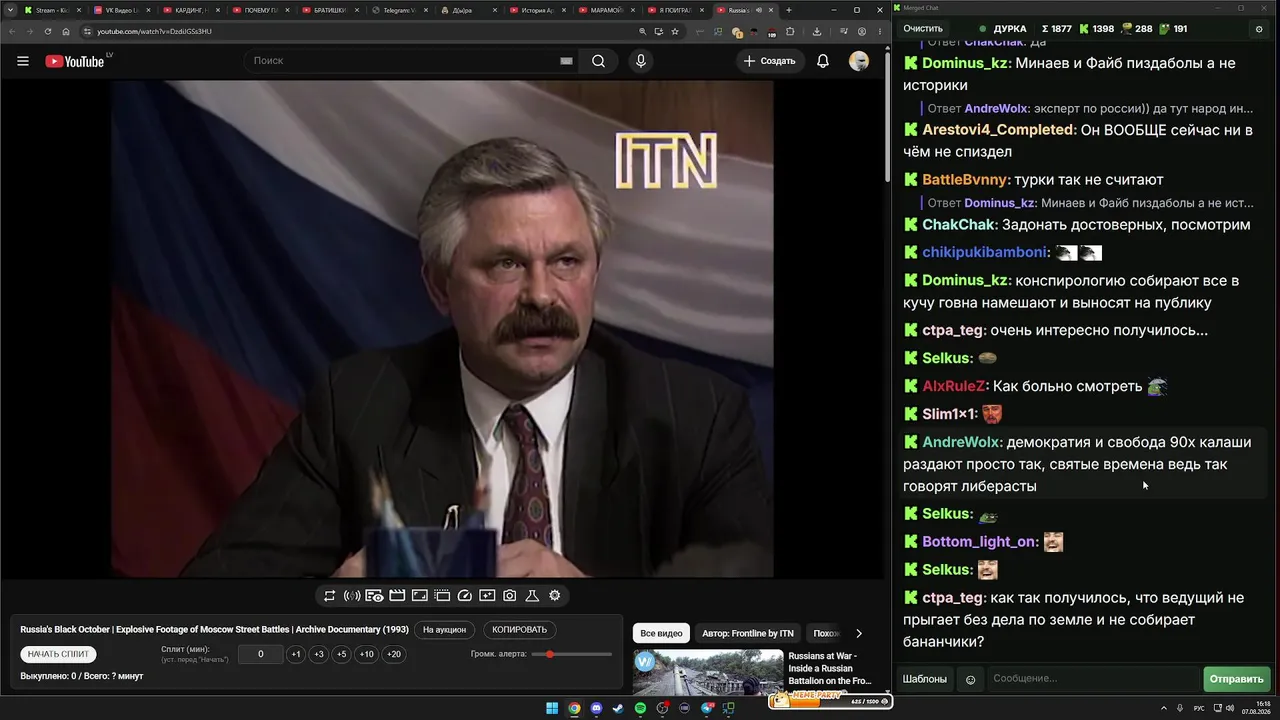Viewport: 1280px width, 720px height.
Task: Open 'Шаблоны' templates in chat
Action: pos(925,679)
